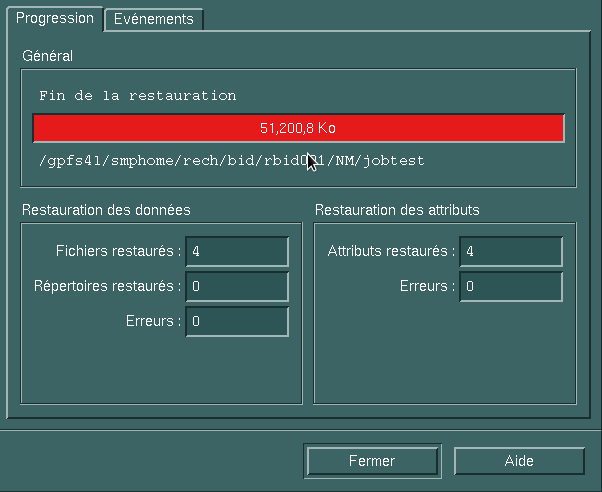Click the Attributs restaurés value field

[x=511, y=251]
